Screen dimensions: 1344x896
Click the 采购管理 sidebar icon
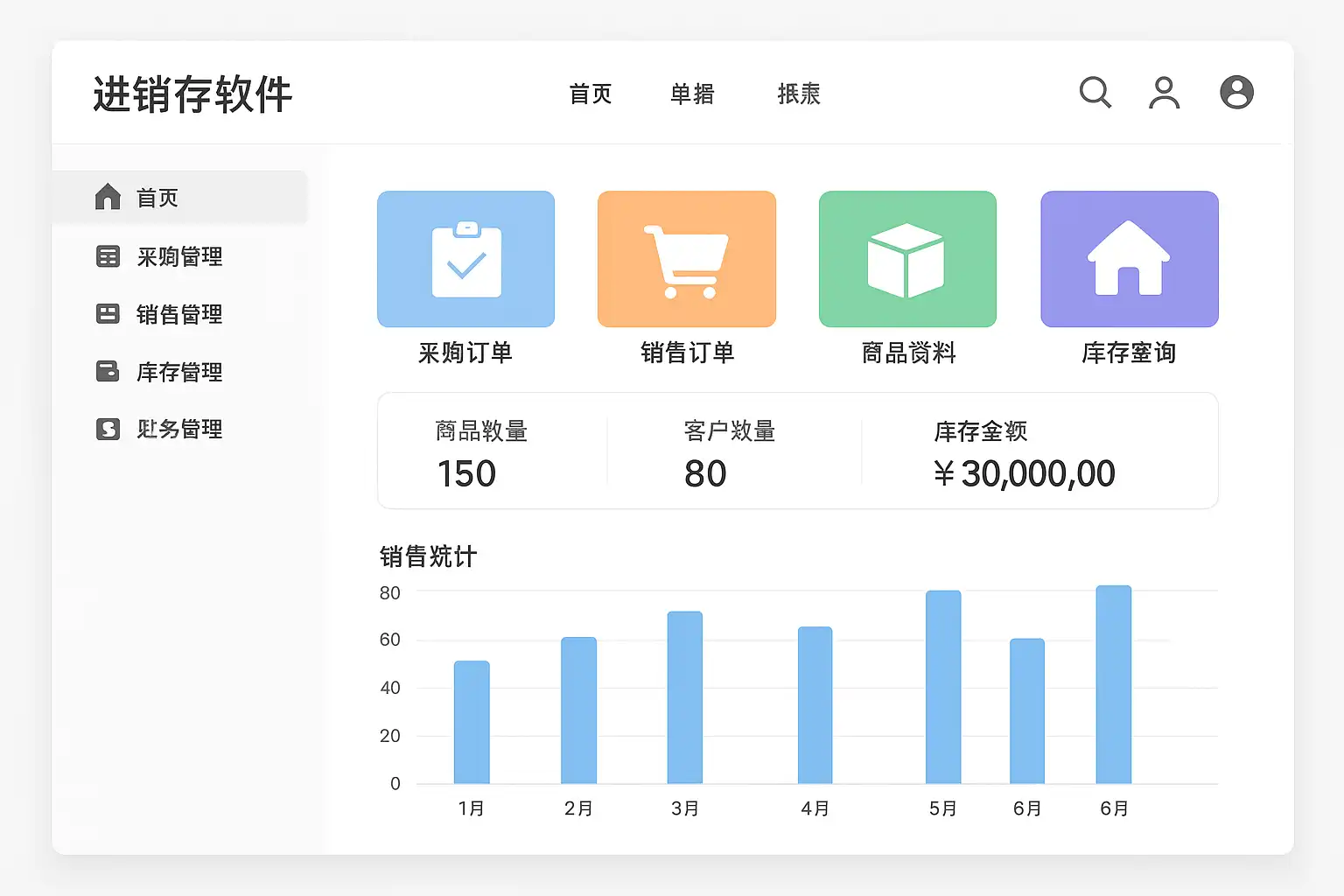pos(108,256)
